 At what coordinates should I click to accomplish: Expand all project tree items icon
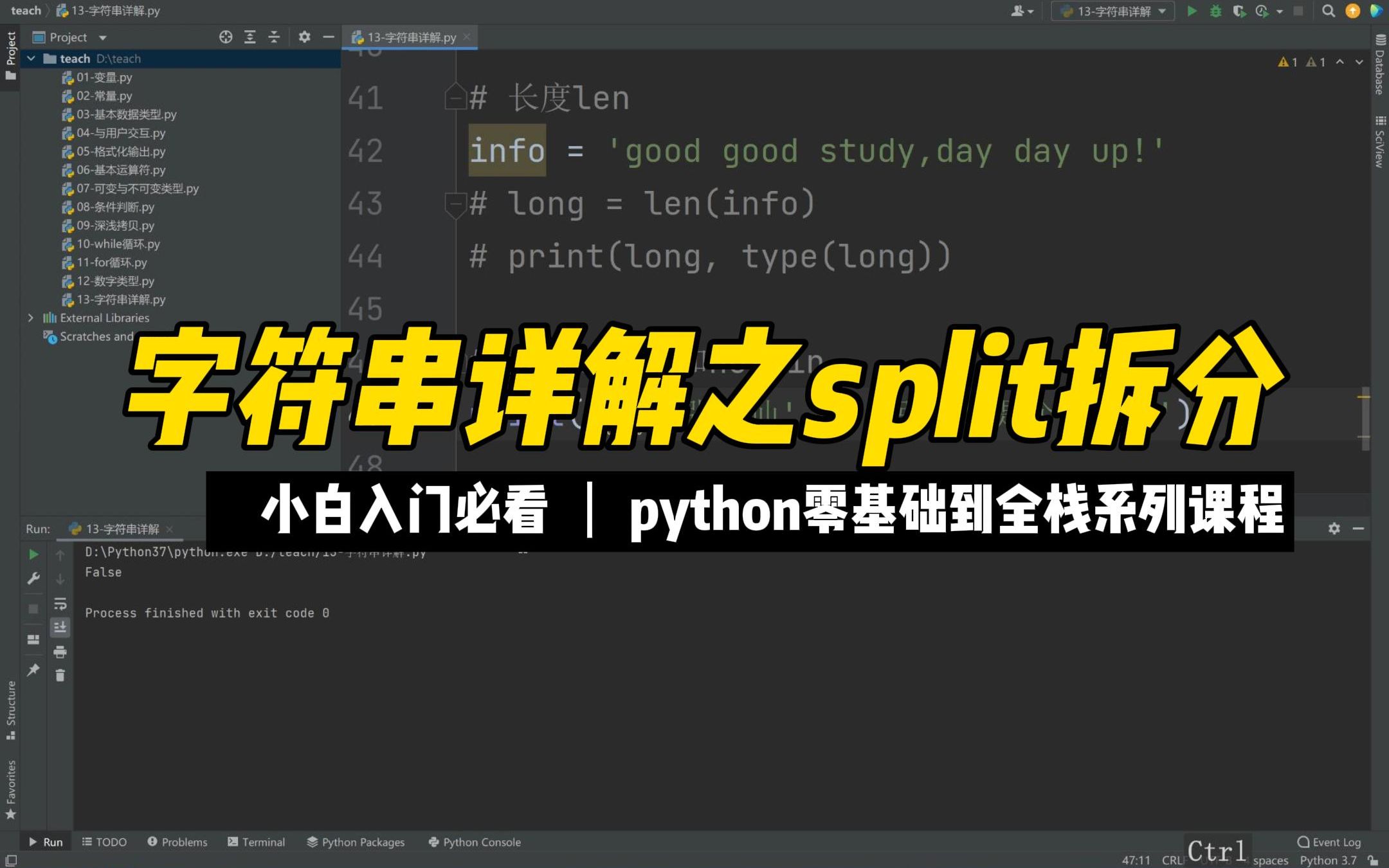point(250,37)
